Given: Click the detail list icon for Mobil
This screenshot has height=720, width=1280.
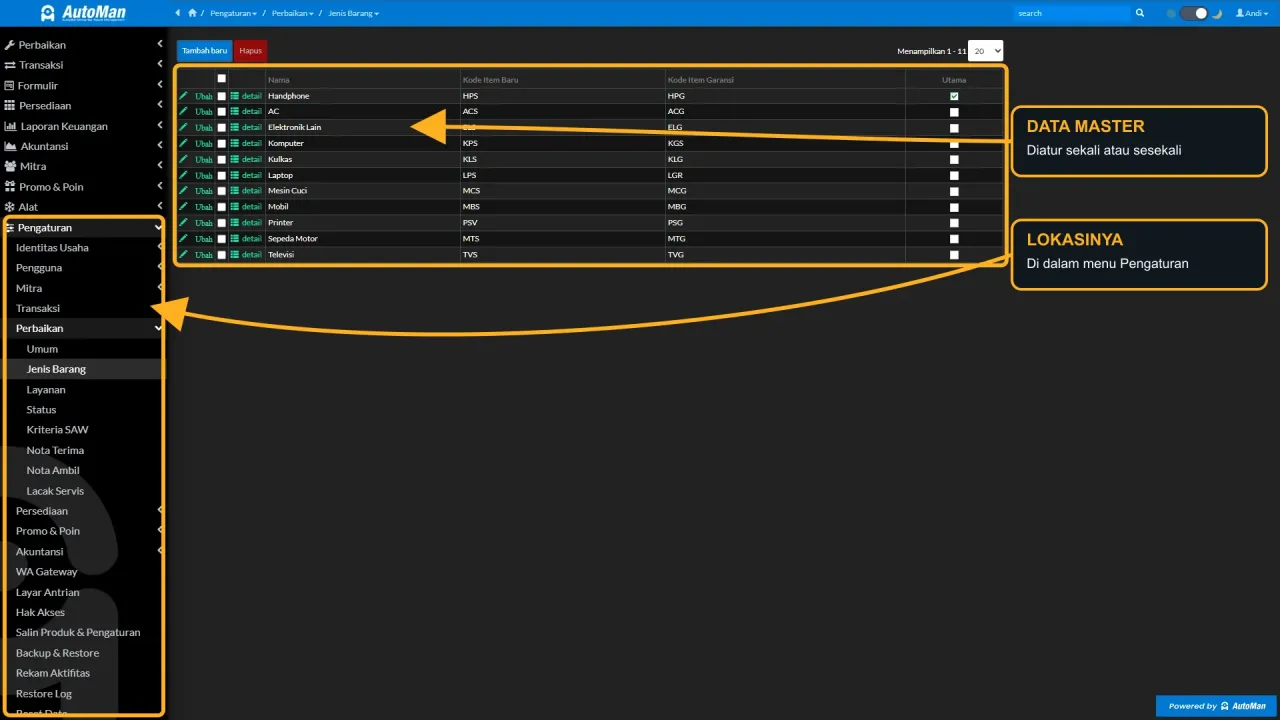Looking at the screenshot, I should tap(235, 207).
